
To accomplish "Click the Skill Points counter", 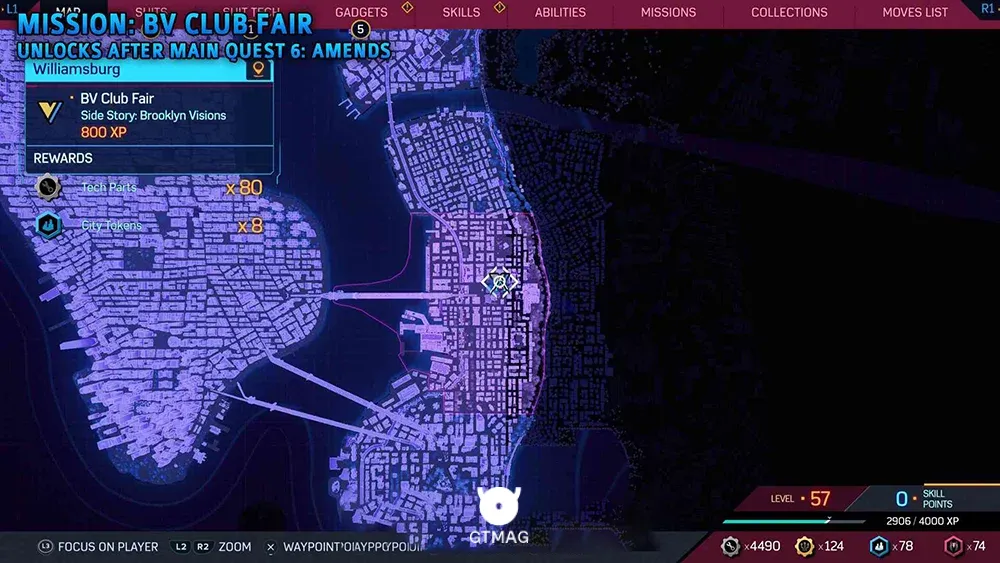I will coord(923,499).
